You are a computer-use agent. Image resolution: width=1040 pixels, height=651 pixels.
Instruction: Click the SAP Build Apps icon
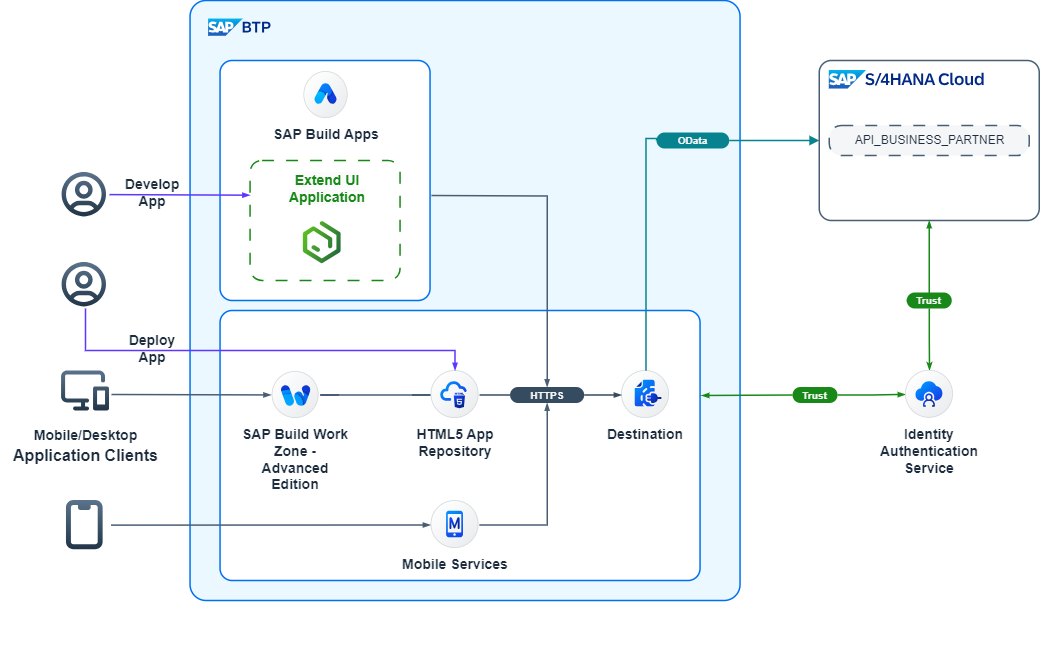tap(325, 95)
